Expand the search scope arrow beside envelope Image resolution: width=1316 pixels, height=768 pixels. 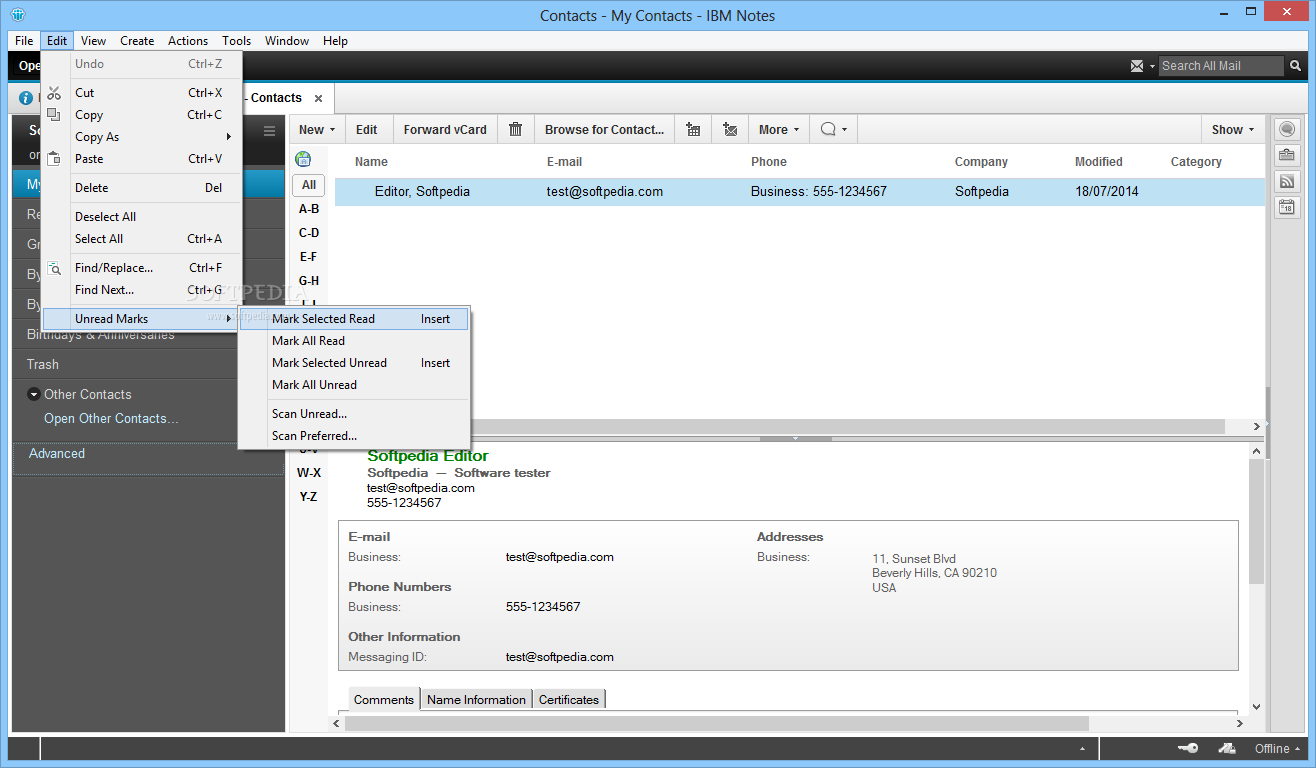(1151, 66)
